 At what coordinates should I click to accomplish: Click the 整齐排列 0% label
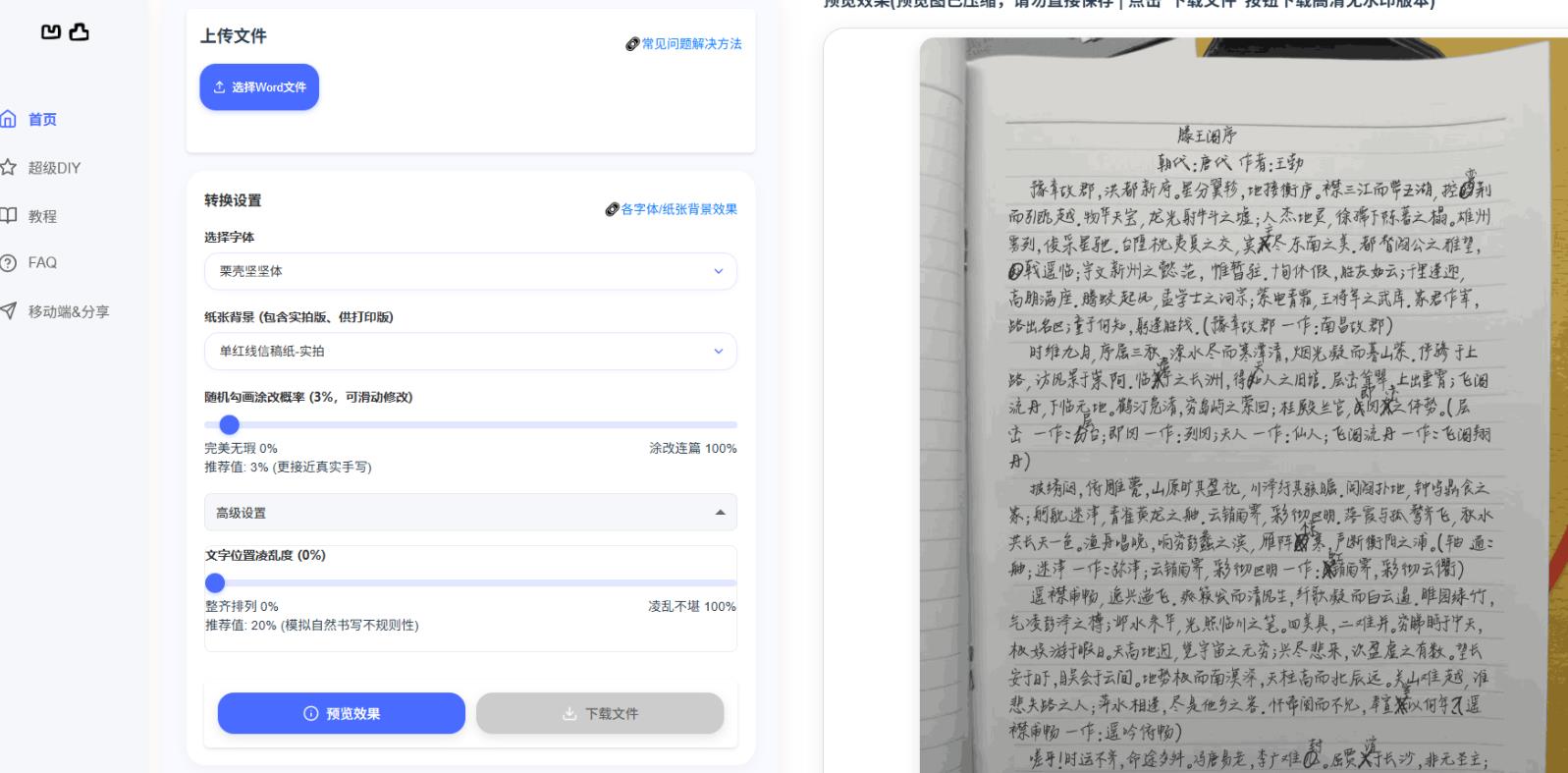242,606
